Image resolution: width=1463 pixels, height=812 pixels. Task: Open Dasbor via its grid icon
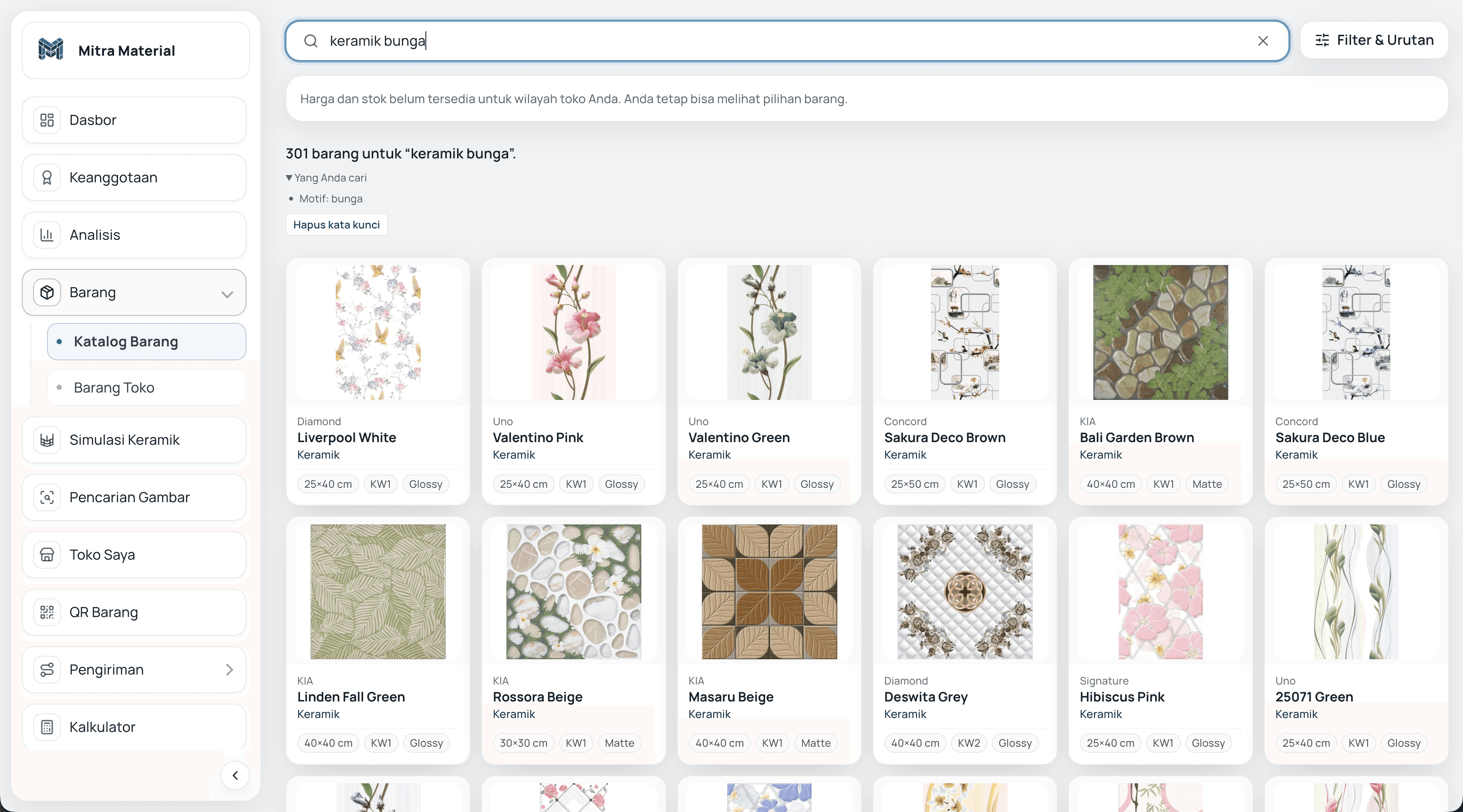pos(47,120)
